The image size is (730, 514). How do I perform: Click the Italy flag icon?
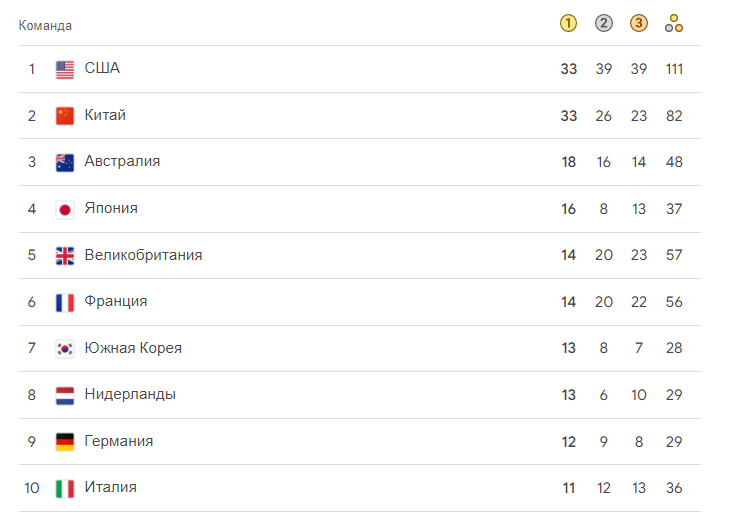tap(65, 488)
